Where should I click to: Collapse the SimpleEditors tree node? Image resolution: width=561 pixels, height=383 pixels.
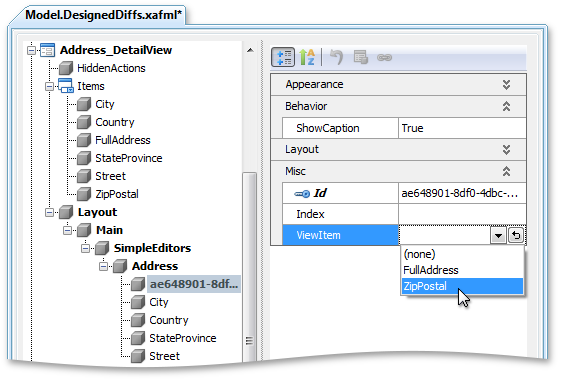(85, 248)
